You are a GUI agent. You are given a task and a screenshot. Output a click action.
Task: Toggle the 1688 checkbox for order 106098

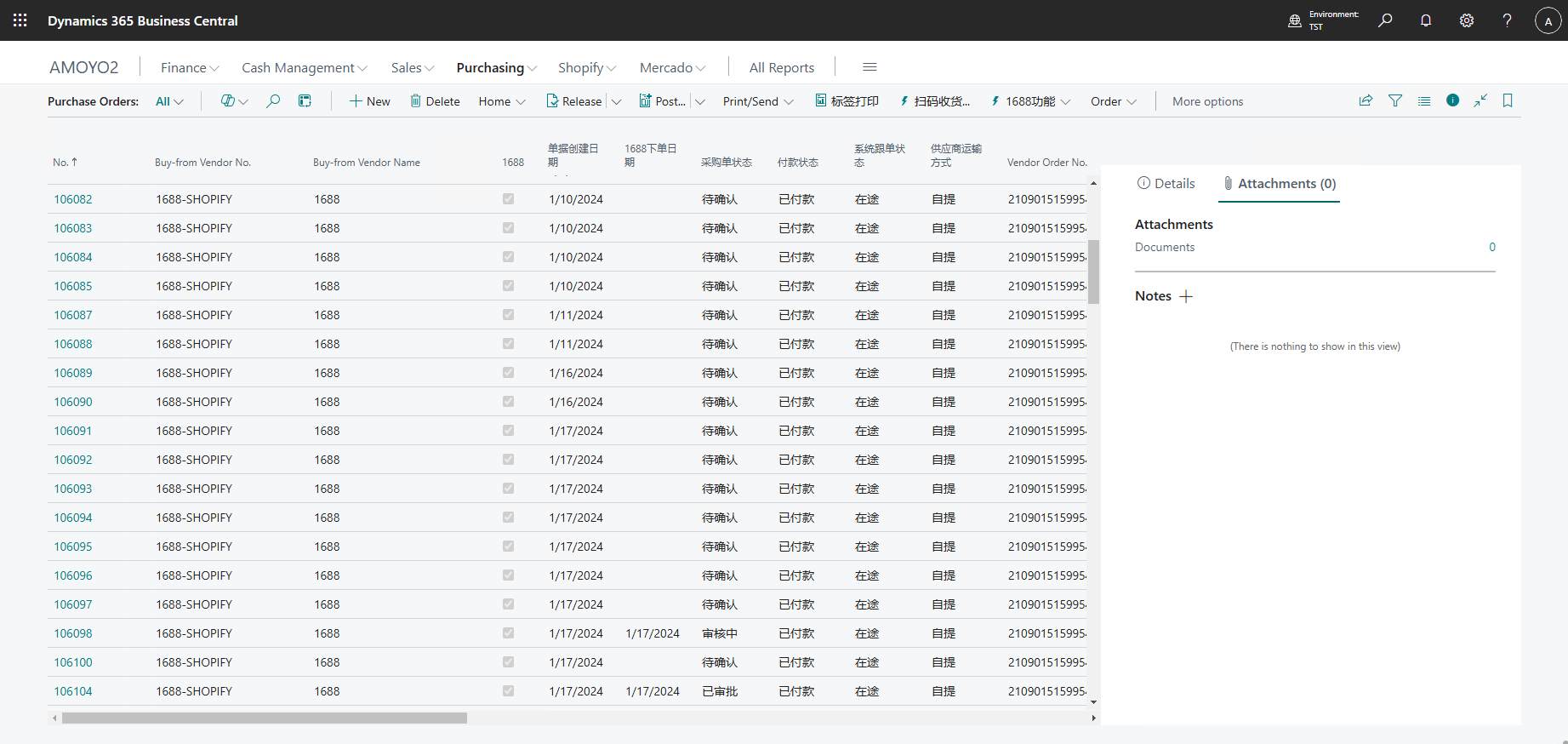(x=508, y=633)
